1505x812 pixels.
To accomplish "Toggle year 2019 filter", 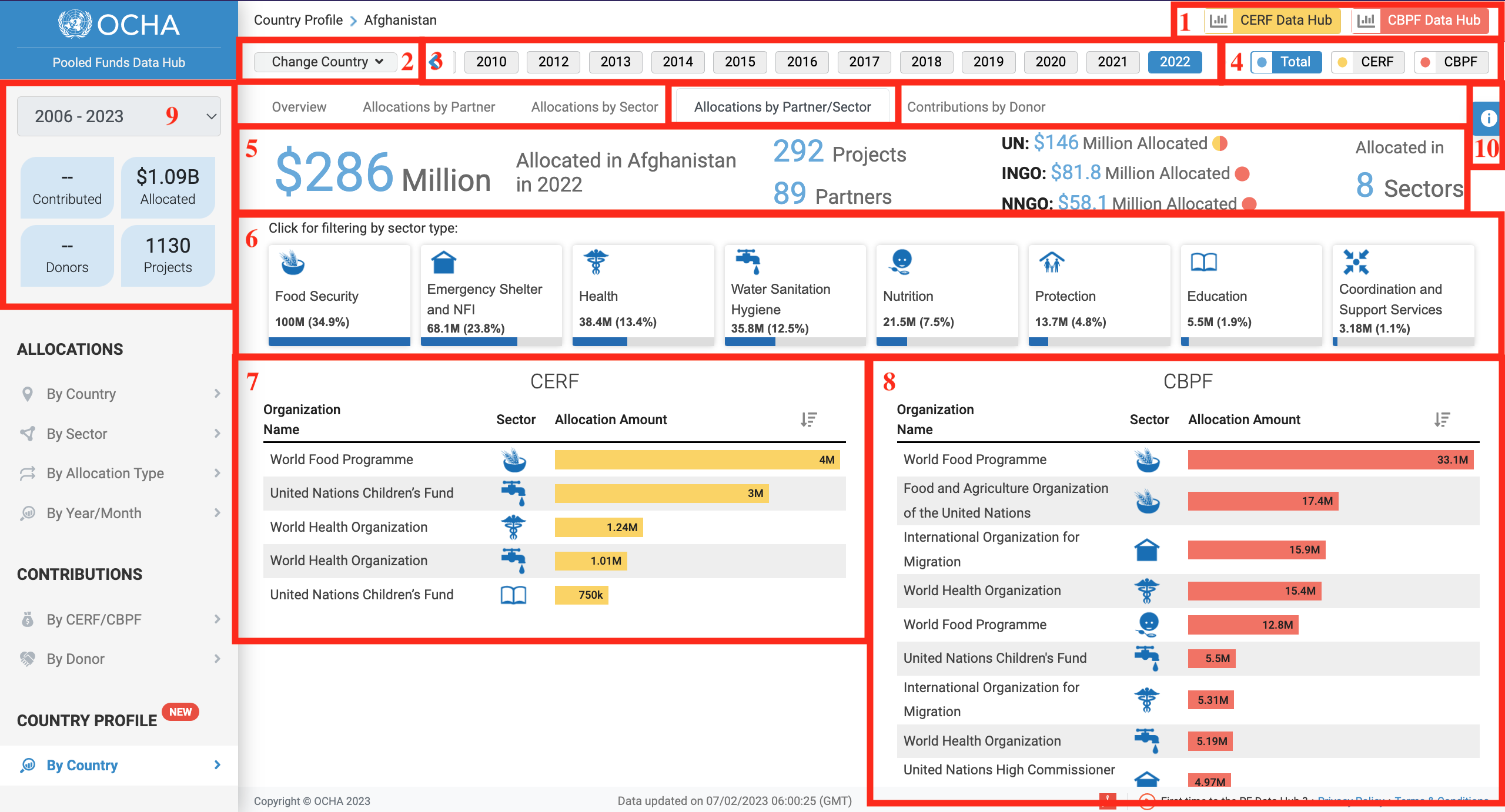I will (988, 62).
